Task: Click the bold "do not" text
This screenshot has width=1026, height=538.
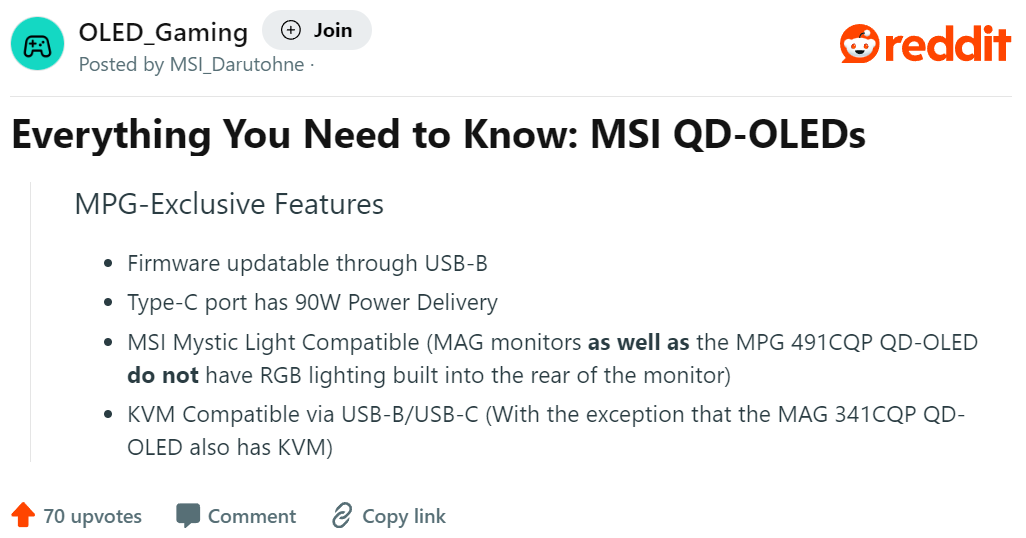Action: pos(163,376)
